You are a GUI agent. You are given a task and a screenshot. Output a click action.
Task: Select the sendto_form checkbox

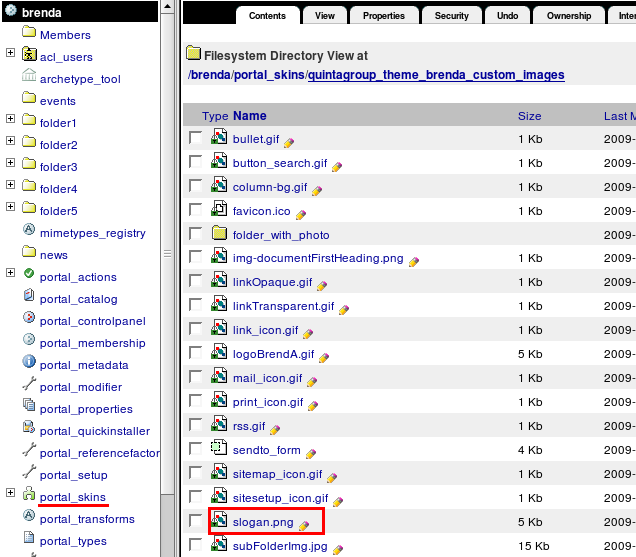195,450
